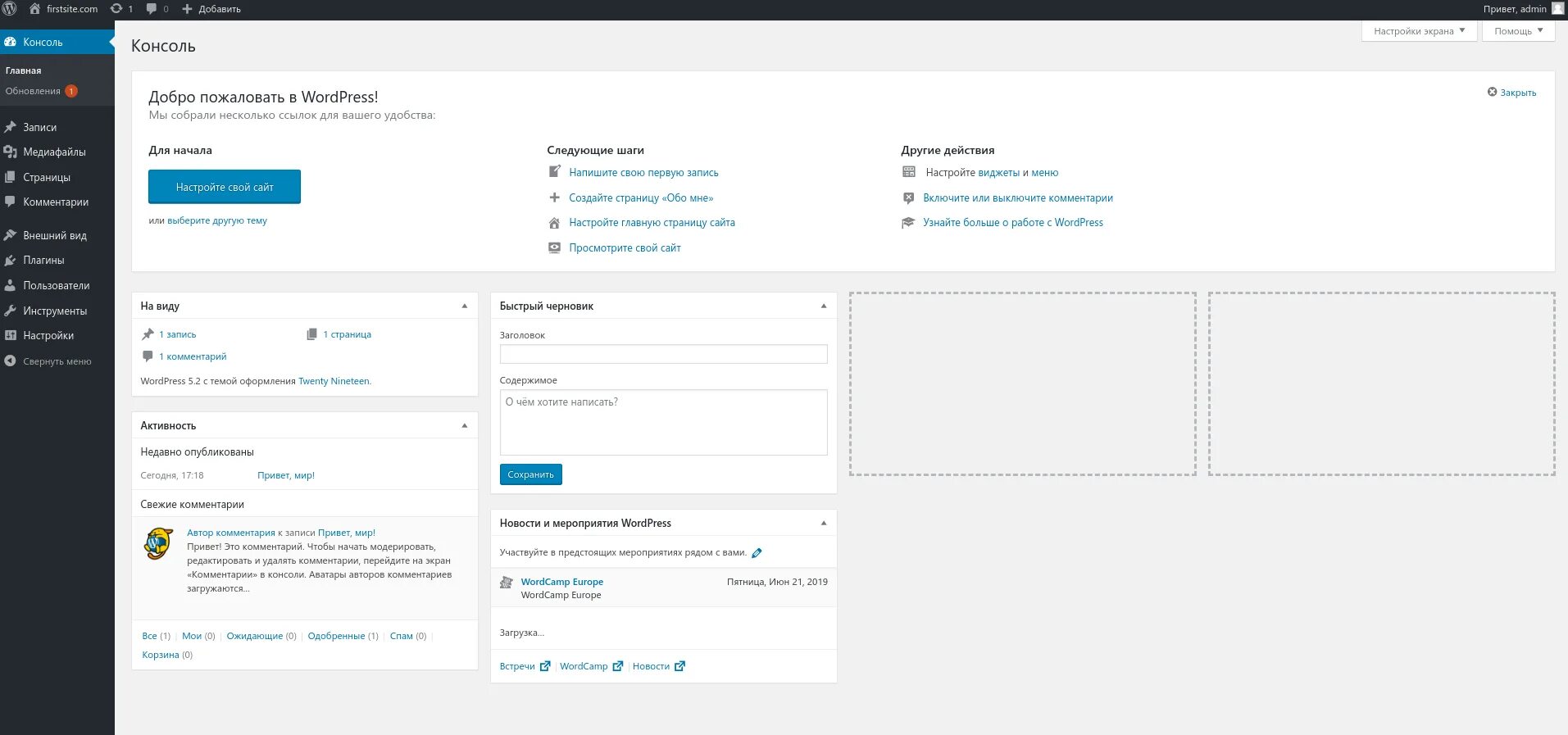Open Настройте главную страницу сайта link
Image resolution: width=1568 pixels, height=735 pixels.
(x=652, y=223)
